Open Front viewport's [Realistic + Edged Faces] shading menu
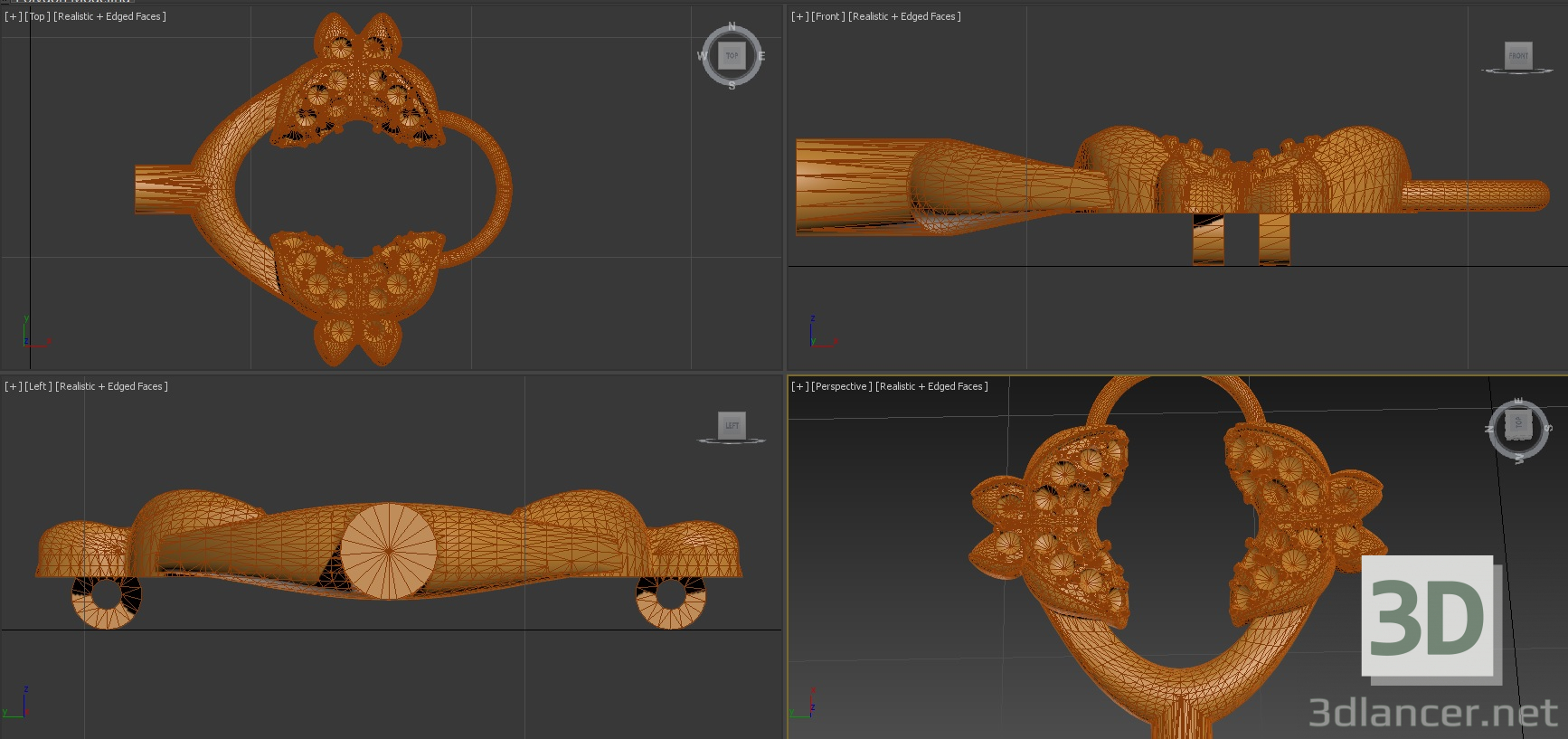Image resolution: width=1568 pixels, height=739 pixels. pos(904,16)
